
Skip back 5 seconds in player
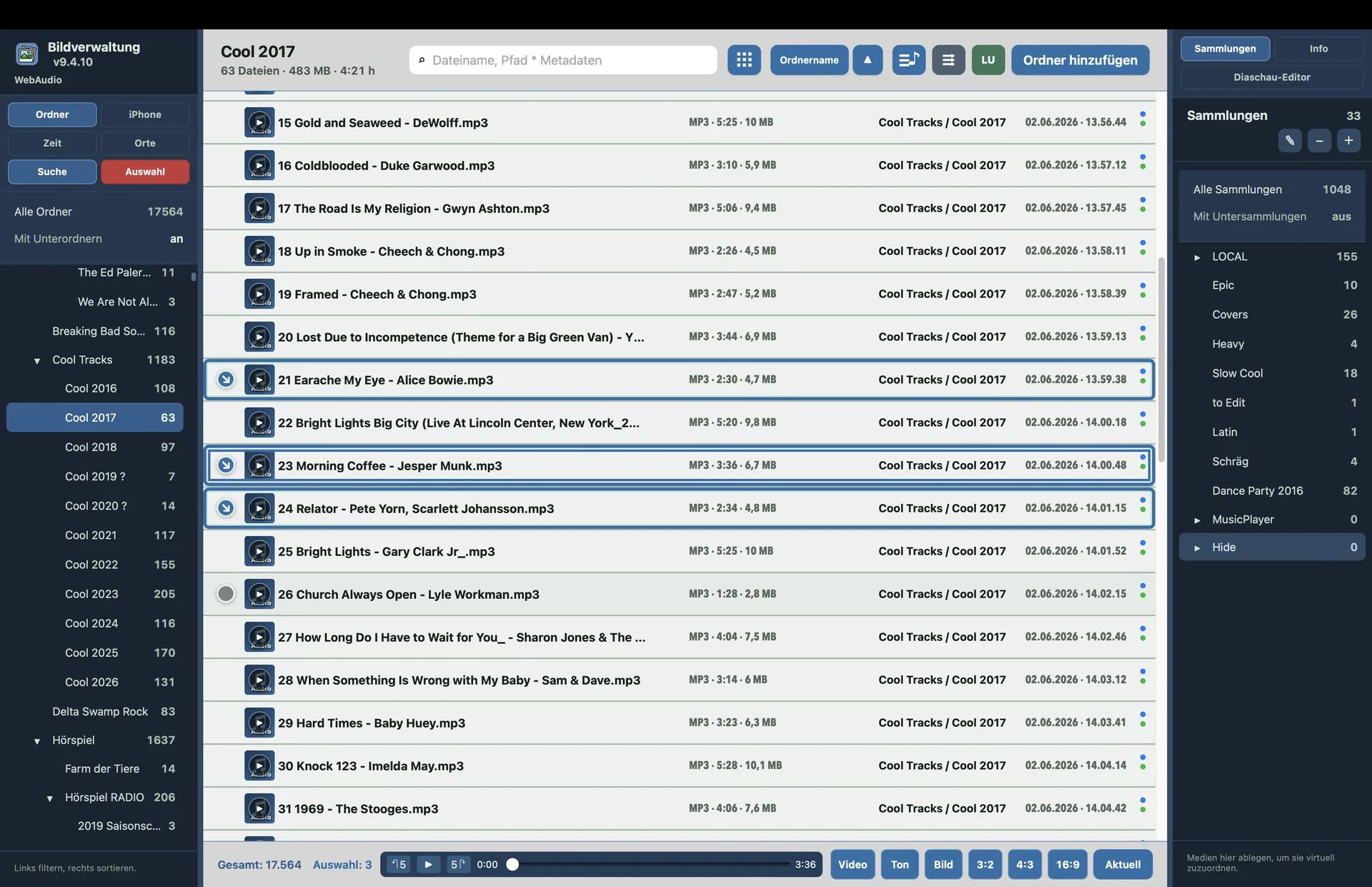pyautogui.click(x=399, y=864)
